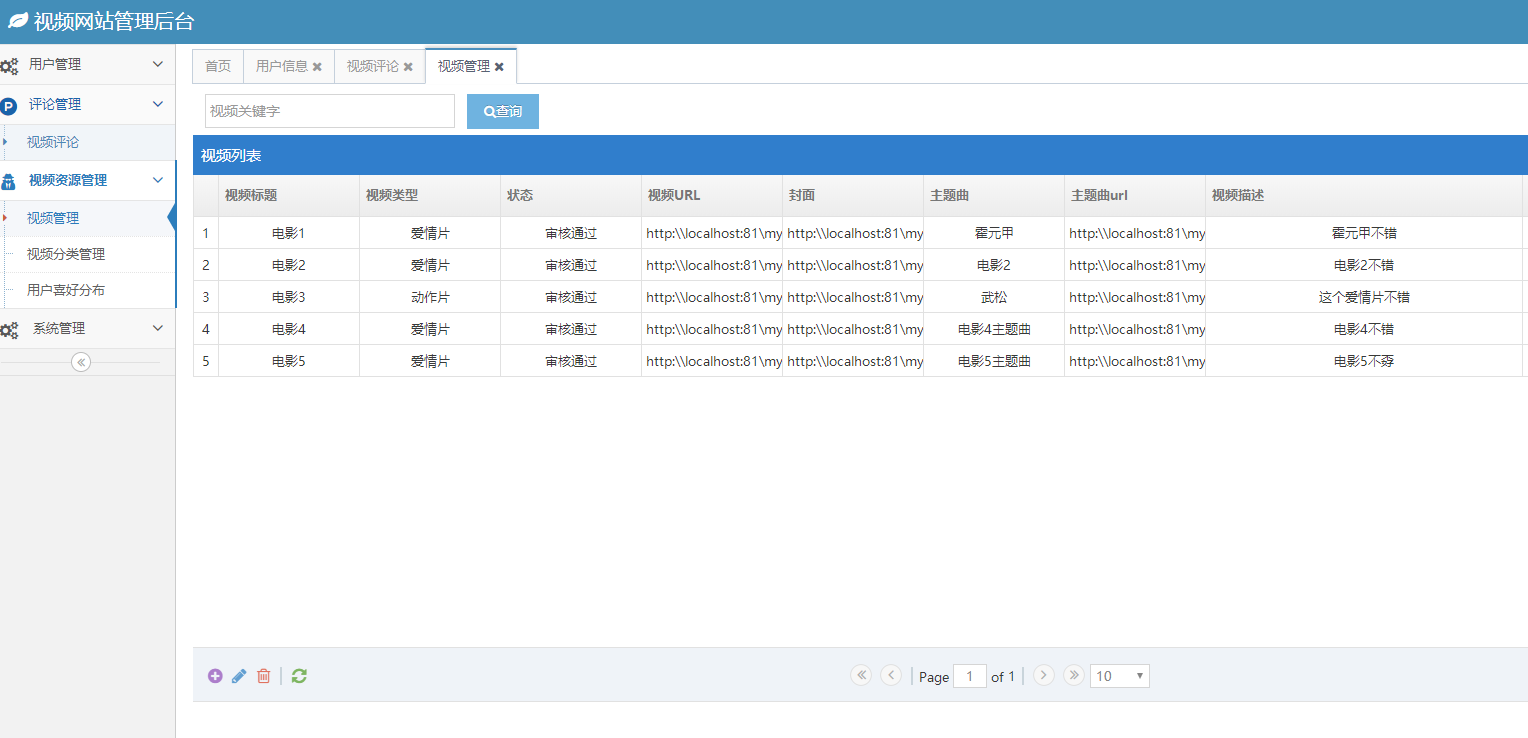This screenshot has height=738, width=1528.
Task: Click the 视频关键字 search input field
Action: (x=329, y=111)
